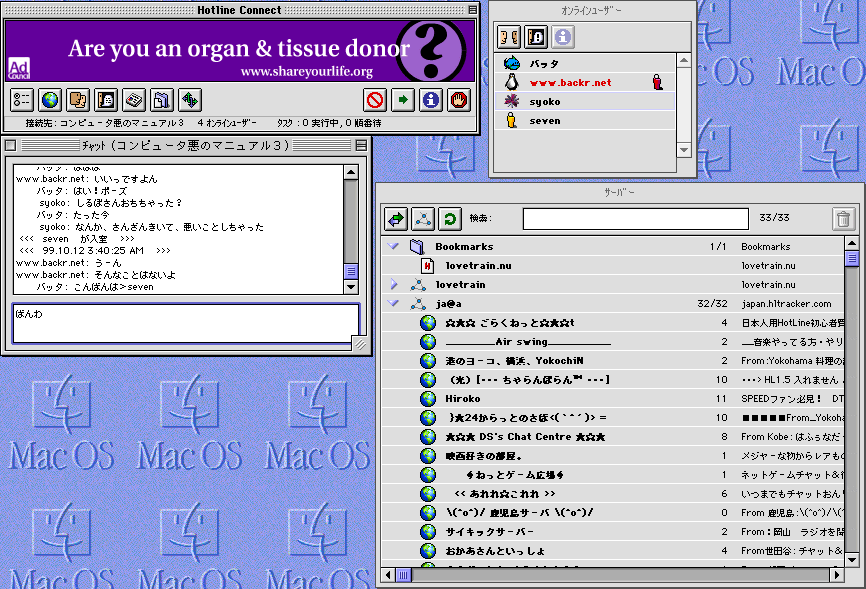Expand the lovetrain tracker entry
This screenshot has height=589, width=866.
click(393, 285)
